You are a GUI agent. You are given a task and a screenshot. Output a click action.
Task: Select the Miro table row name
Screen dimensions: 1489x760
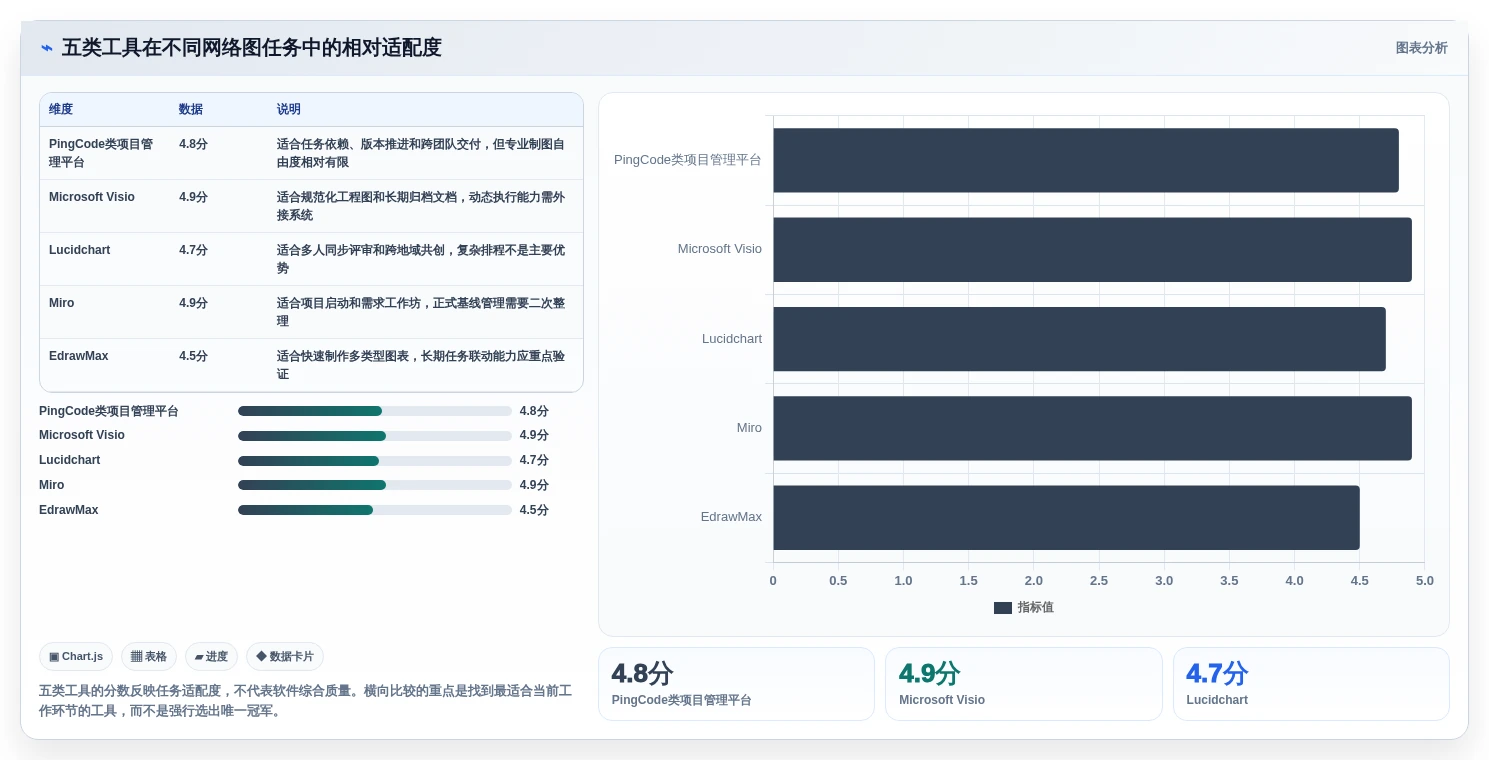[62, 303]
